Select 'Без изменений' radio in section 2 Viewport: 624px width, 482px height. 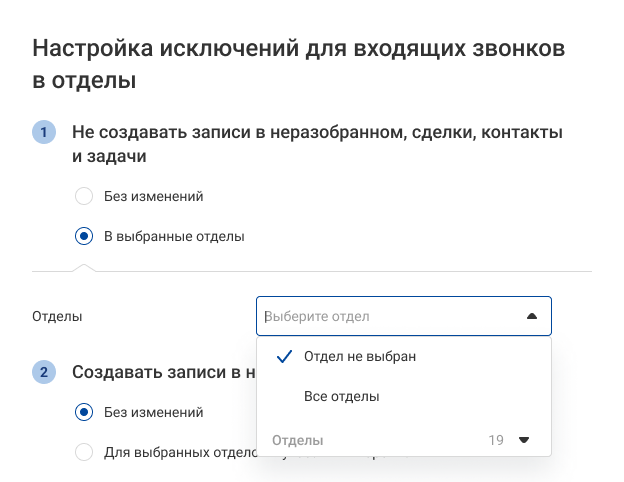click(85, 412)
